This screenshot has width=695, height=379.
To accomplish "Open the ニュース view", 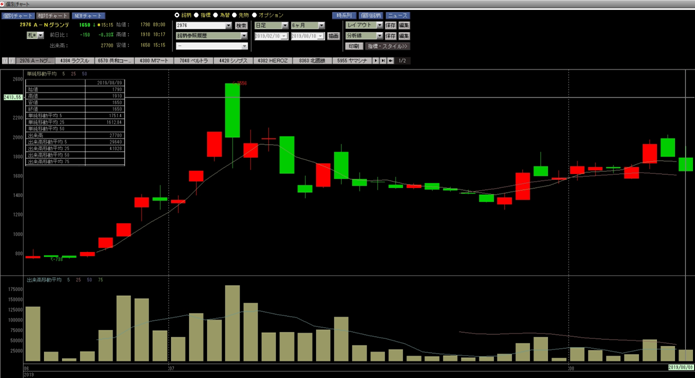I will tap(398, 16).
